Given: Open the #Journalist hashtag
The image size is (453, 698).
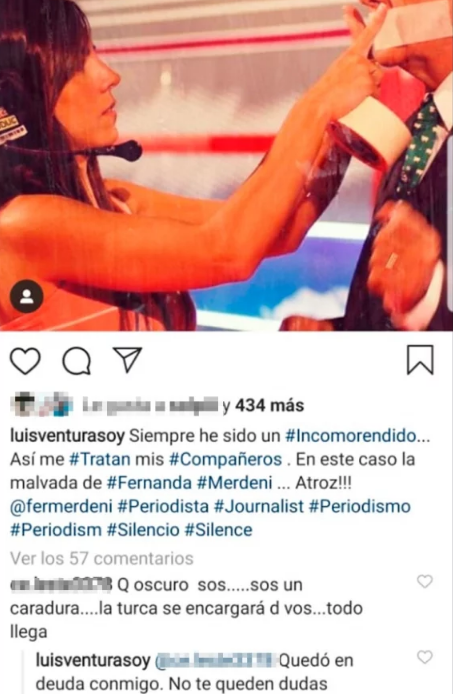Looking at the screenshot, I should (259, 507).
